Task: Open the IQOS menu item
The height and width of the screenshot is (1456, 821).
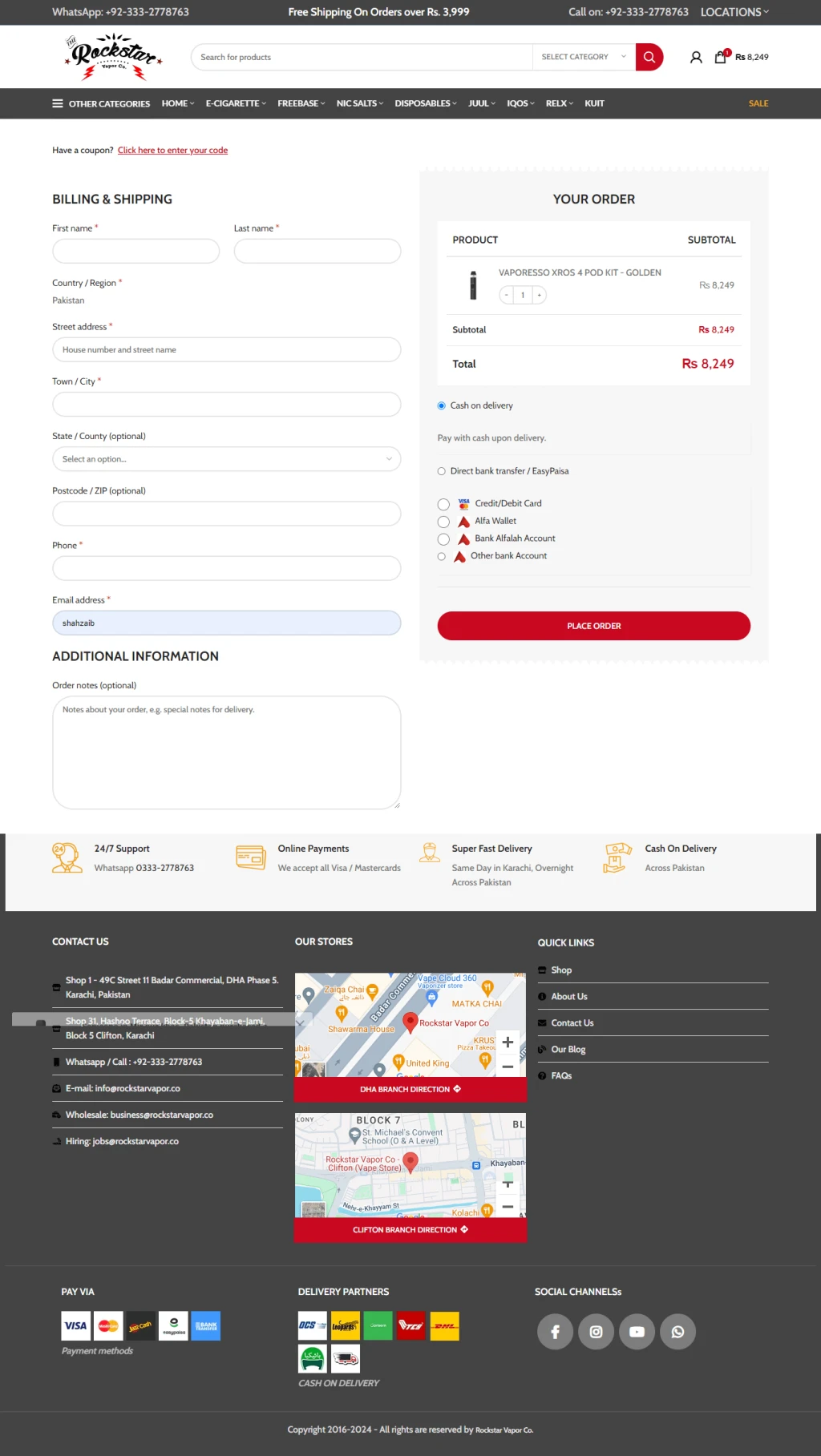Action: [x=521, y=103]
